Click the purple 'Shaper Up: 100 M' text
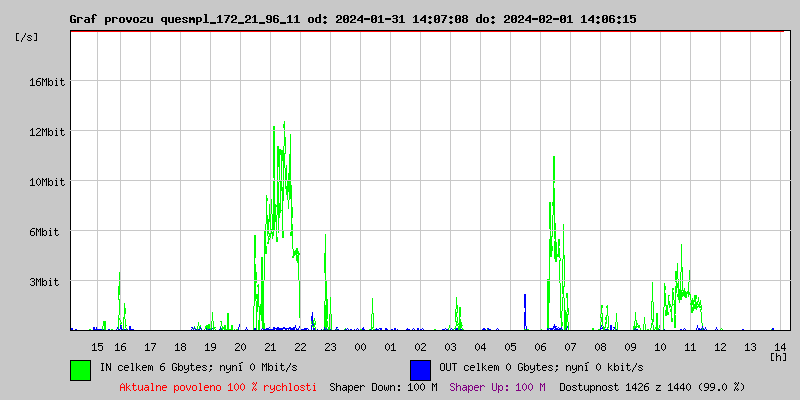The height and width of the screenshot is (400, 800). click(x=497, y=387)
